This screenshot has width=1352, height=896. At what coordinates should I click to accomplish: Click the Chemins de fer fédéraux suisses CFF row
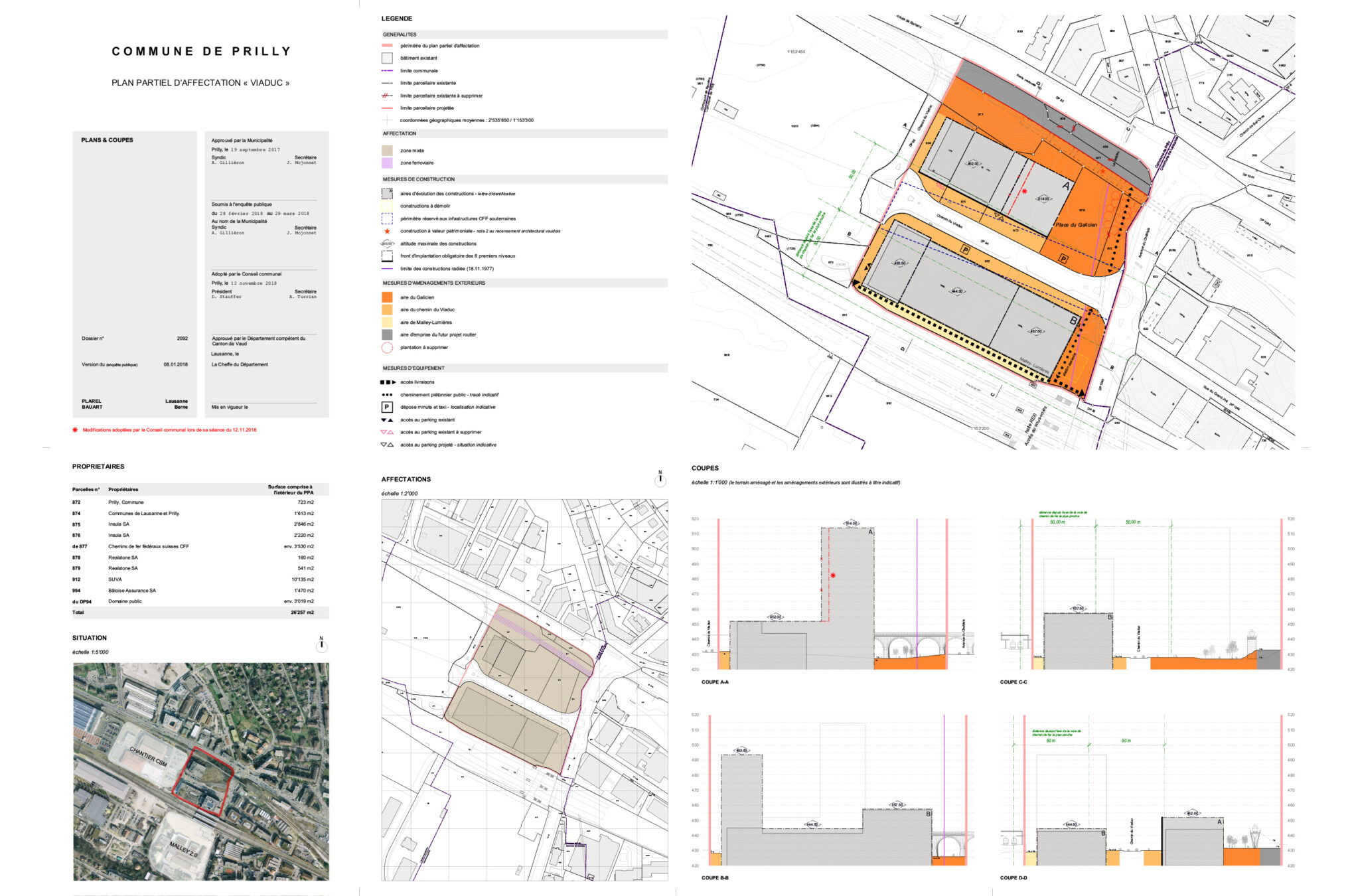(x=193, y=546)
